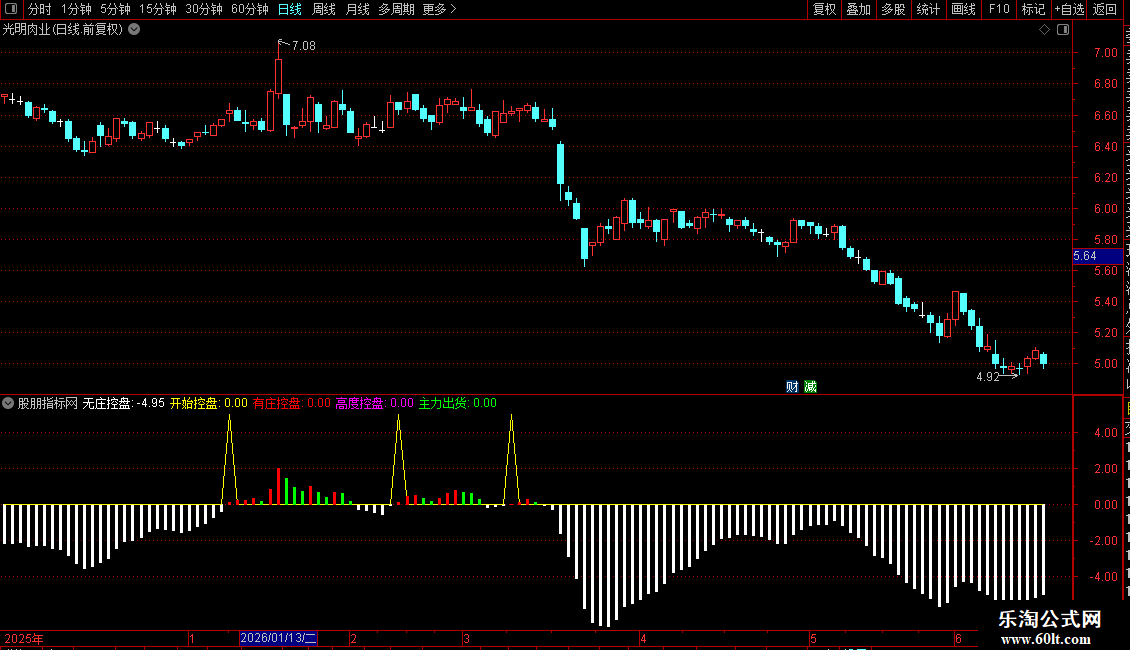Open the 统计 statistics tool
The width and height of the screenshot is (1130, 650).
click(927, 9)
